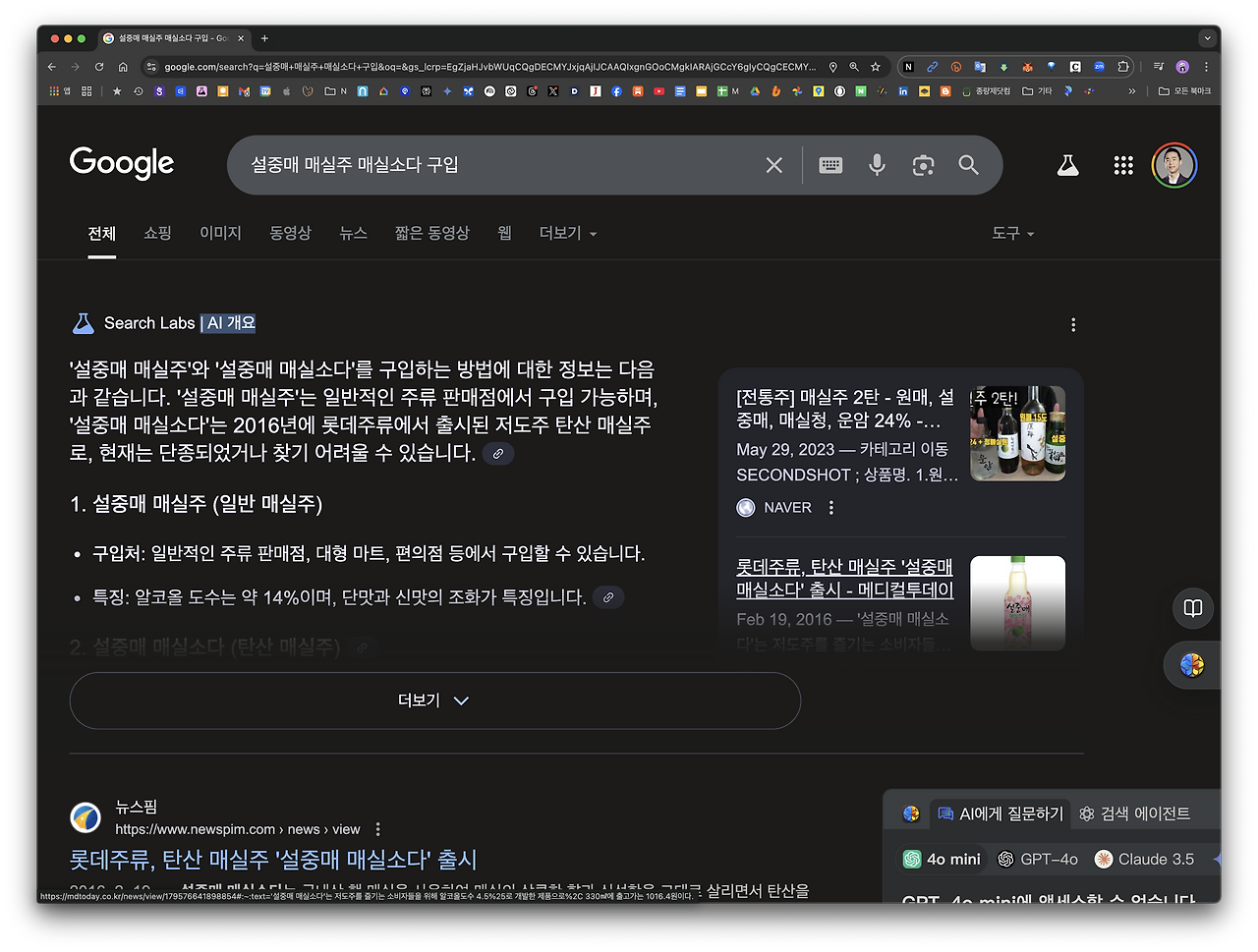
Task: Open the Google account profile picture
Action: coord(1174,165)
